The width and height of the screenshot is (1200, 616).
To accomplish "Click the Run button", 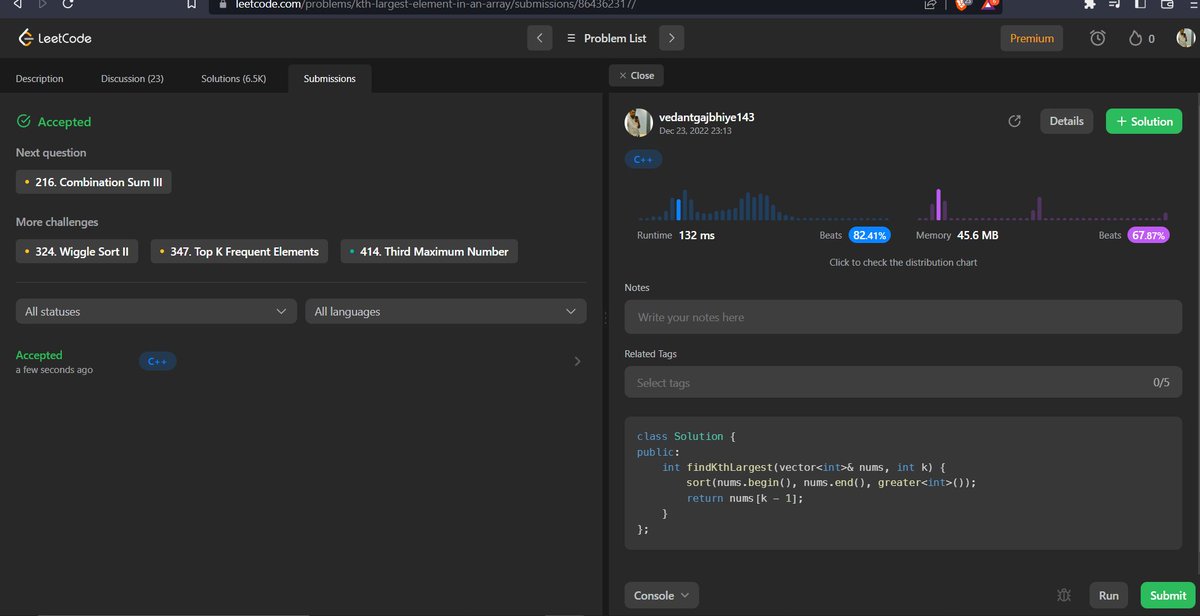I will [x=1109, y=595].
